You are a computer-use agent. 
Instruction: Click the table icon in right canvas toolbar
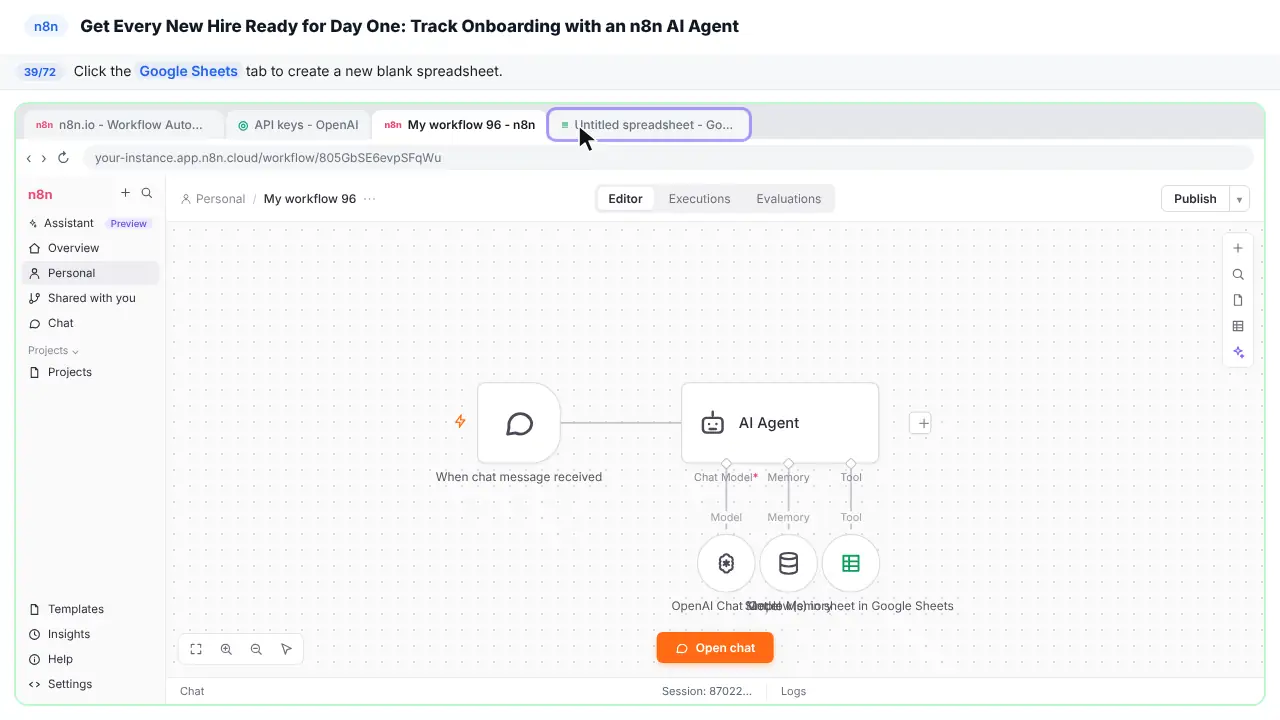1238,326
